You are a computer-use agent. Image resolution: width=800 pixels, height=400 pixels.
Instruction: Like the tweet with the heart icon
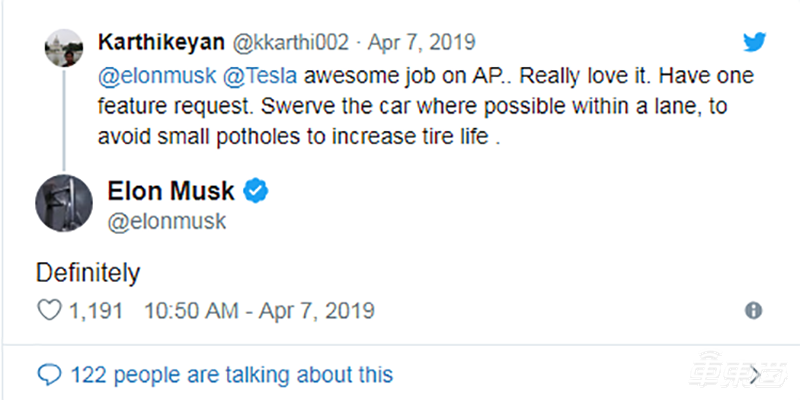[49, 311]
